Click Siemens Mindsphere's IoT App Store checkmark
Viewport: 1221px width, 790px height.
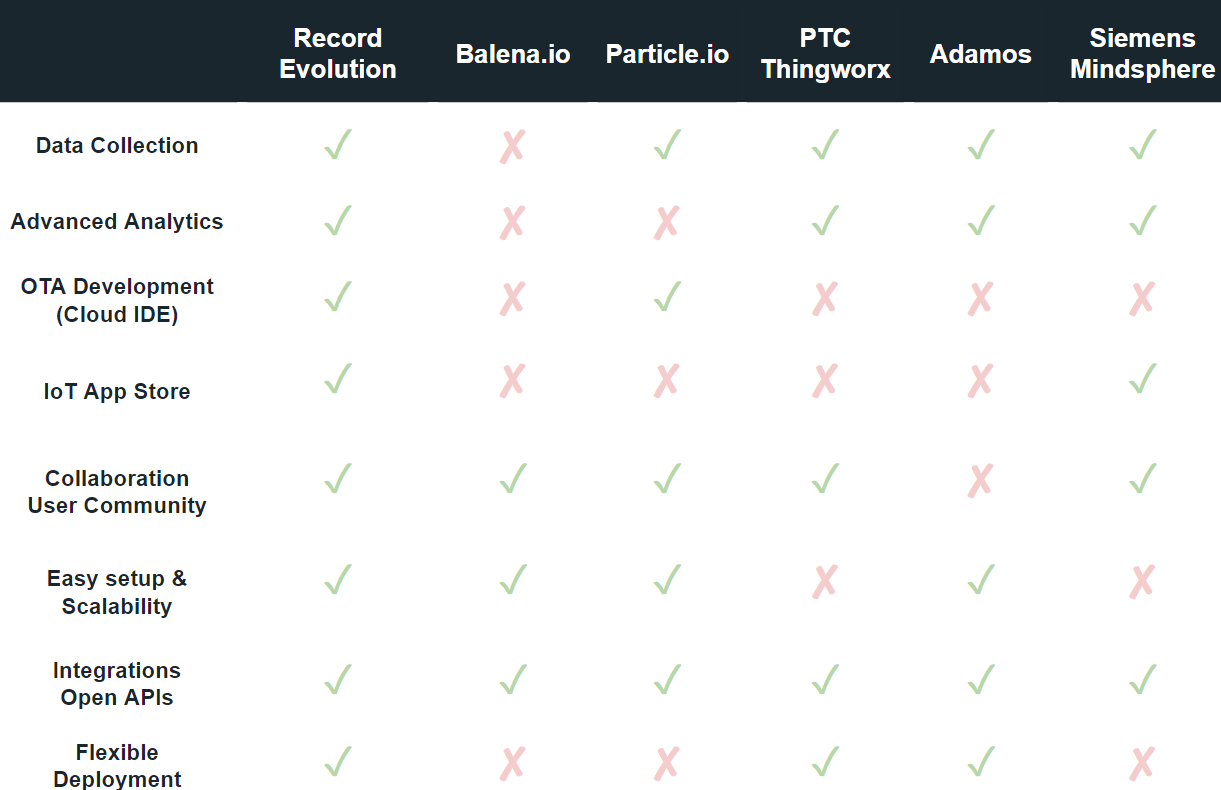tap(1142, 379)
